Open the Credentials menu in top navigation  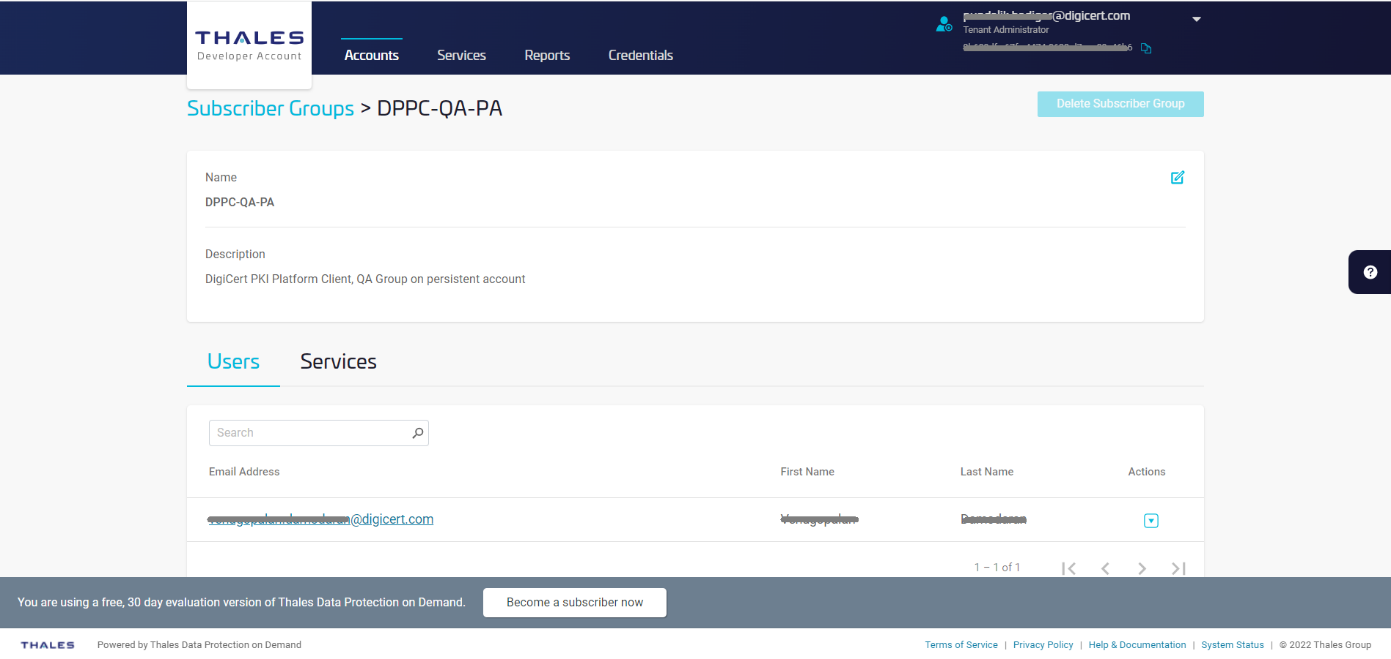(x=640, y=55)
